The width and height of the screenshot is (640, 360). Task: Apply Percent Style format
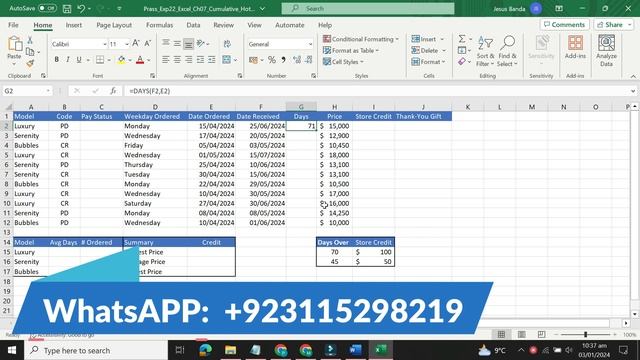pos(271,60)
